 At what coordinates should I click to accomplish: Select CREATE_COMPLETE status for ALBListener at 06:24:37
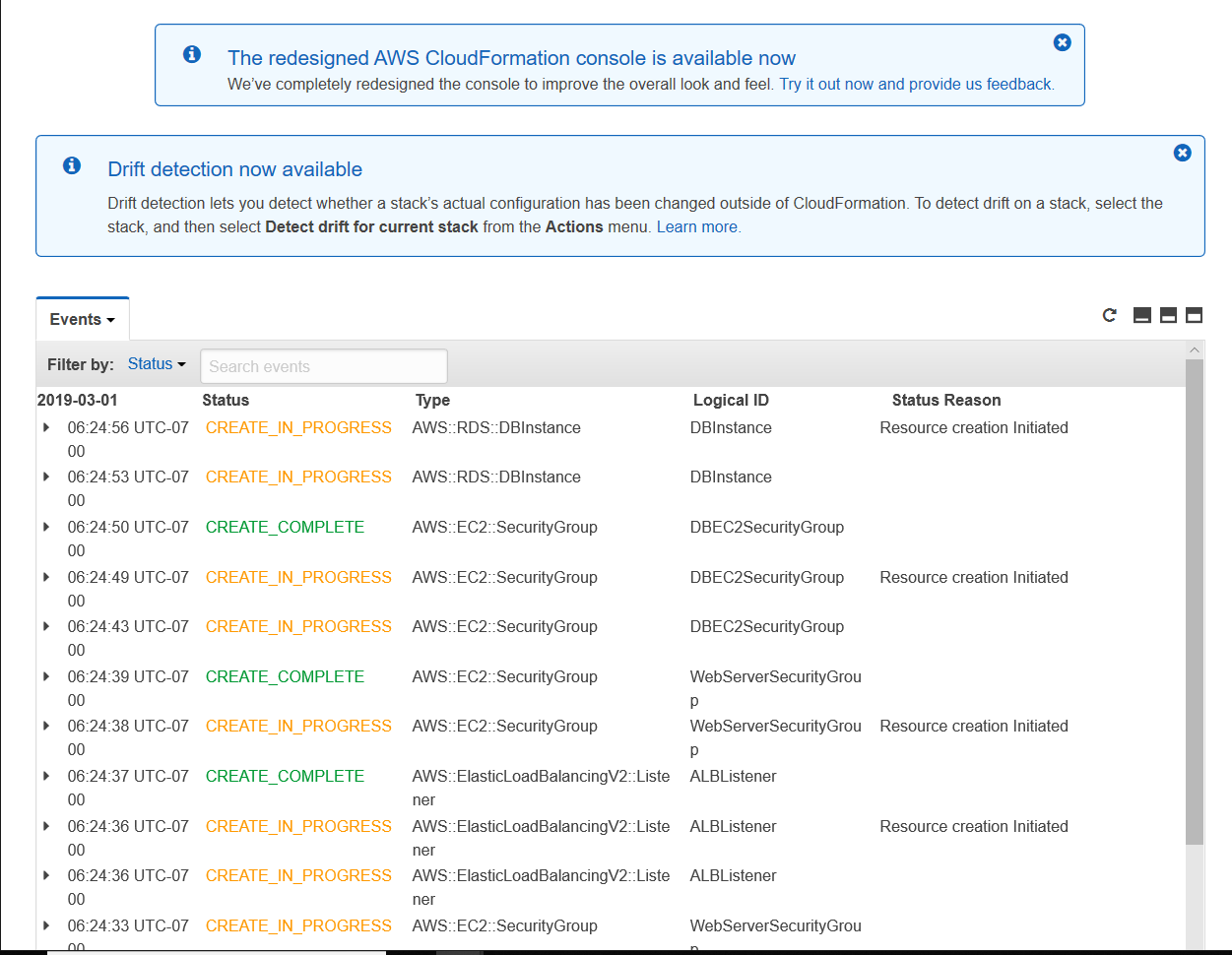285,776
